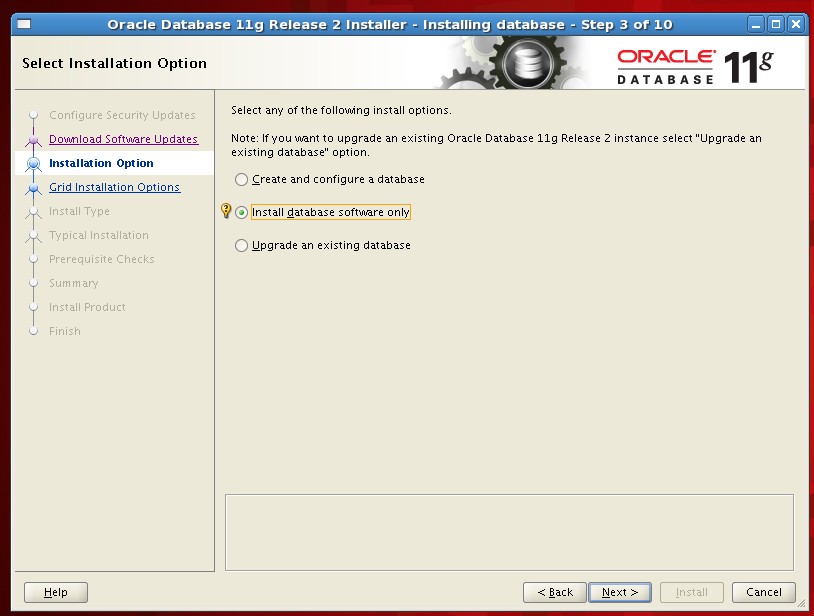Close the Oracle installer window
The height and width of the screenshot is (616, 814).
tap(796, 24)
